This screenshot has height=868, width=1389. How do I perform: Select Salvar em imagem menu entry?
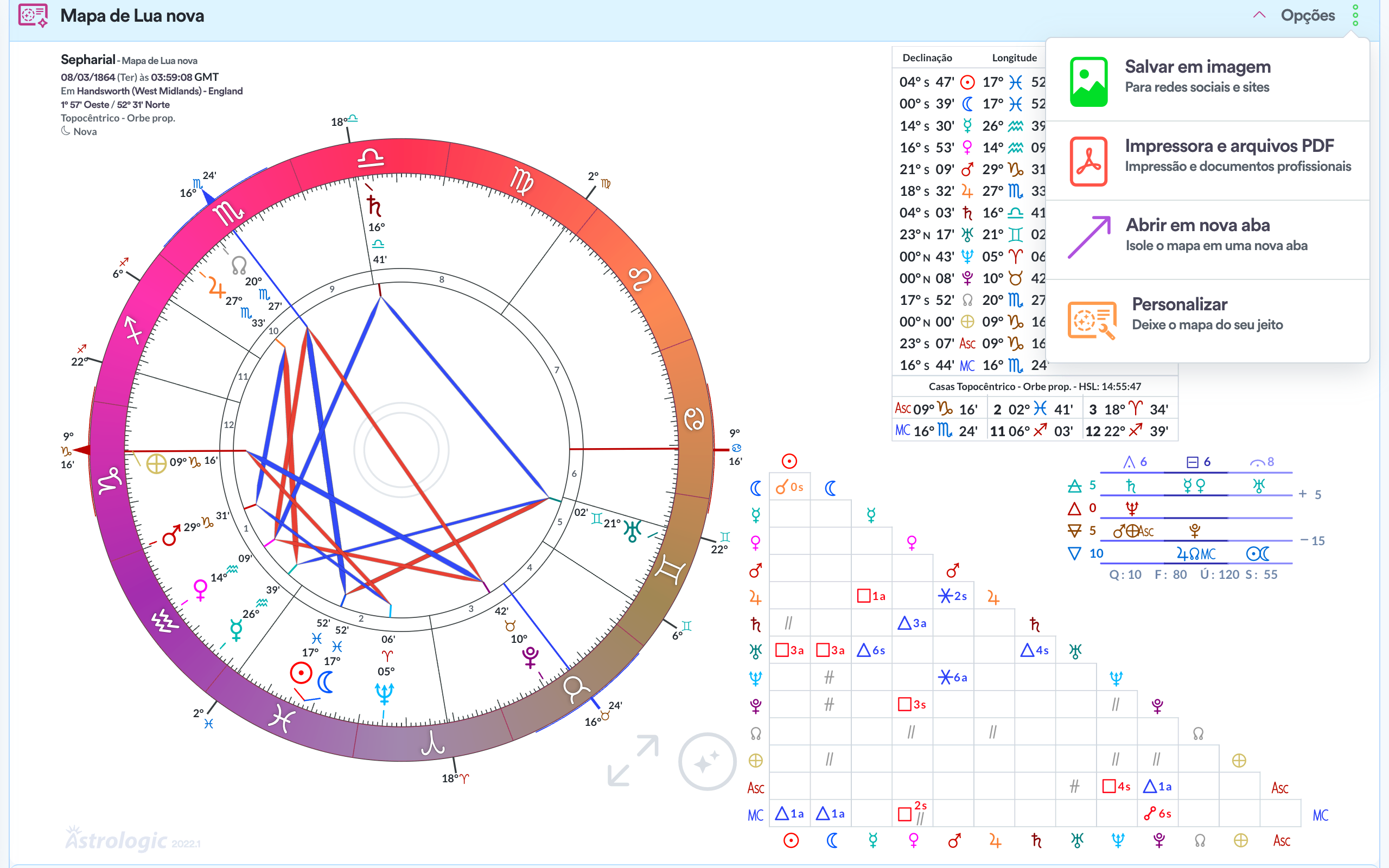point(1197,67)
